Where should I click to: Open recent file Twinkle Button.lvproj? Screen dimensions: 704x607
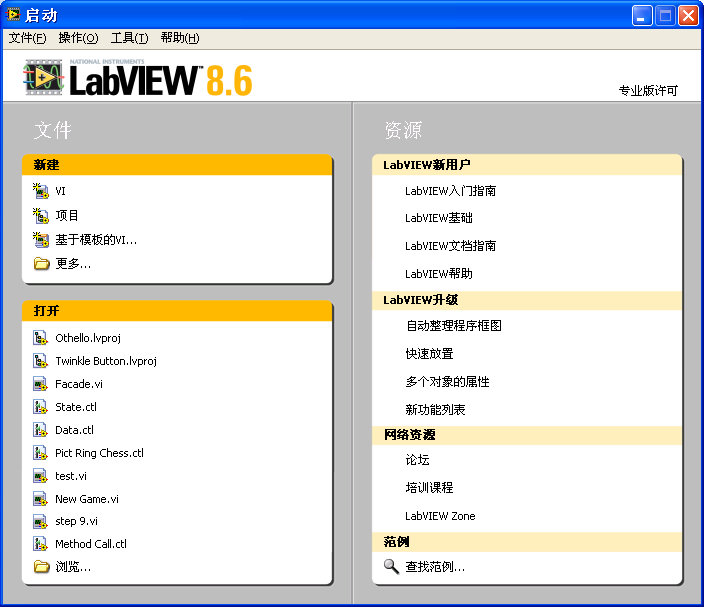(x=106, y=361)
